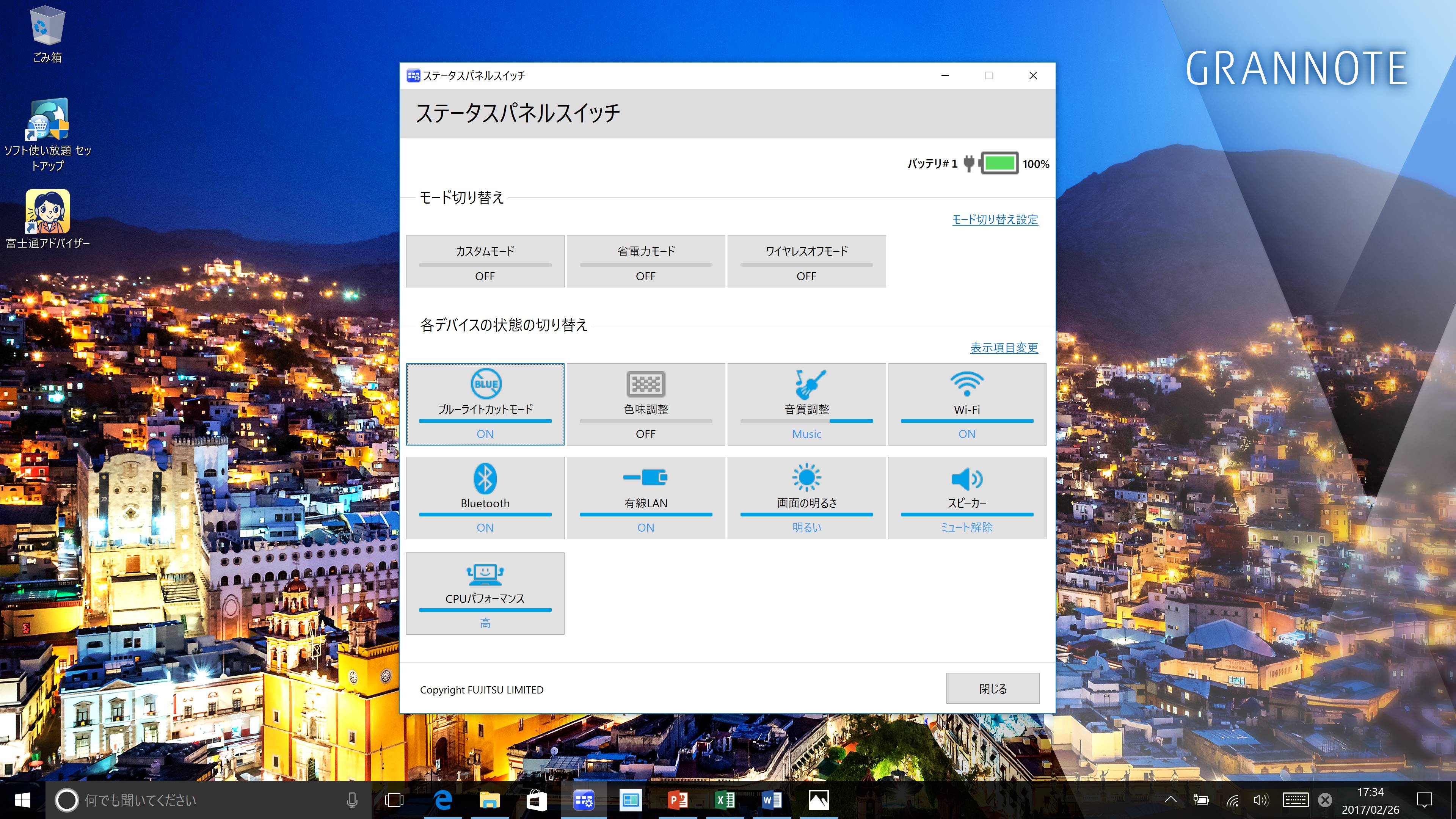Click the 閉じる close button
Image resolution: width=1456 pixels, height=819 pixels.
pyautogui.click(x=993, y=689)
